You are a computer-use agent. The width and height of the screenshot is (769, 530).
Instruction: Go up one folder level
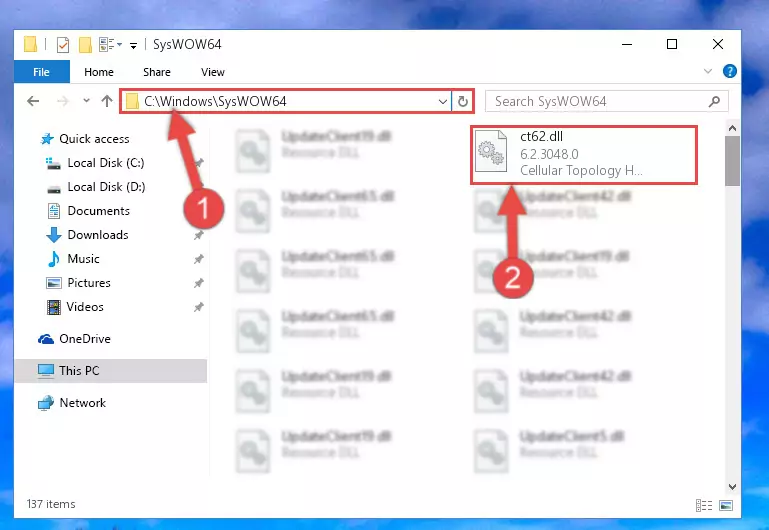(x=107, y=101)
